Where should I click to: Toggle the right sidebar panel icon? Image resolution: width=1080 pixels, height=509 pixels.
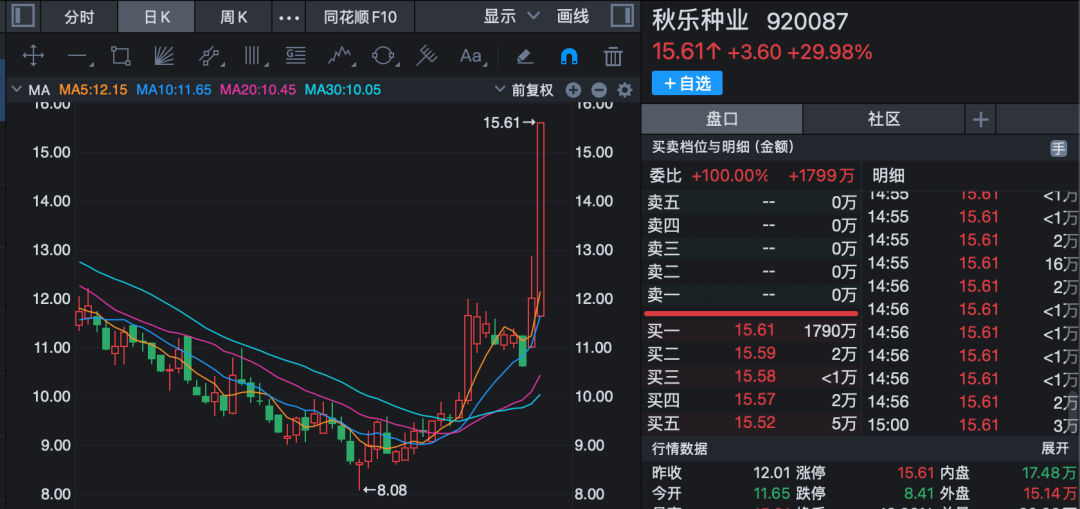click(x=622, y=16)
